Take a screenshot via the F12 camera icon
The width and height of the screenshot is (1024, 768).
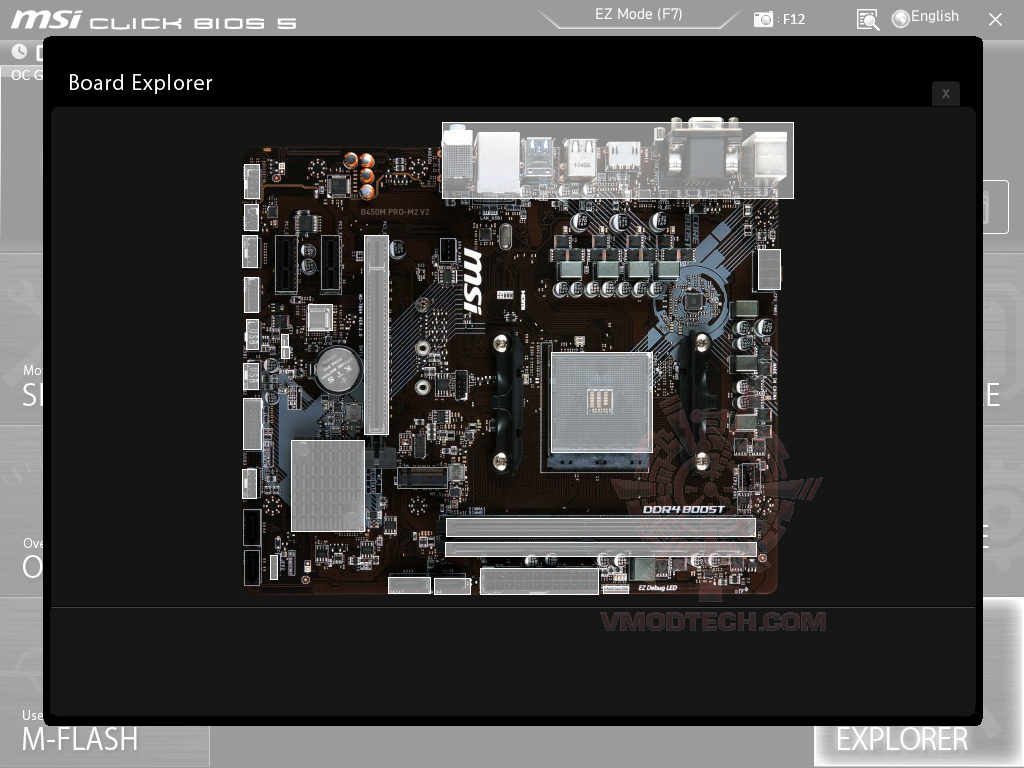tap(762, 18)
